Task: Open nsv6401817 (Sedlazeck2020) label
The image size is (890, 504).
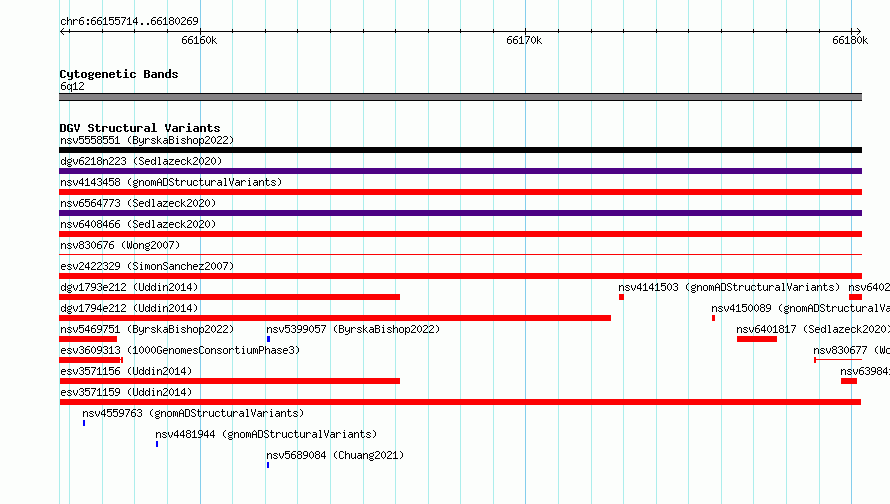Action: click(813, 329)
